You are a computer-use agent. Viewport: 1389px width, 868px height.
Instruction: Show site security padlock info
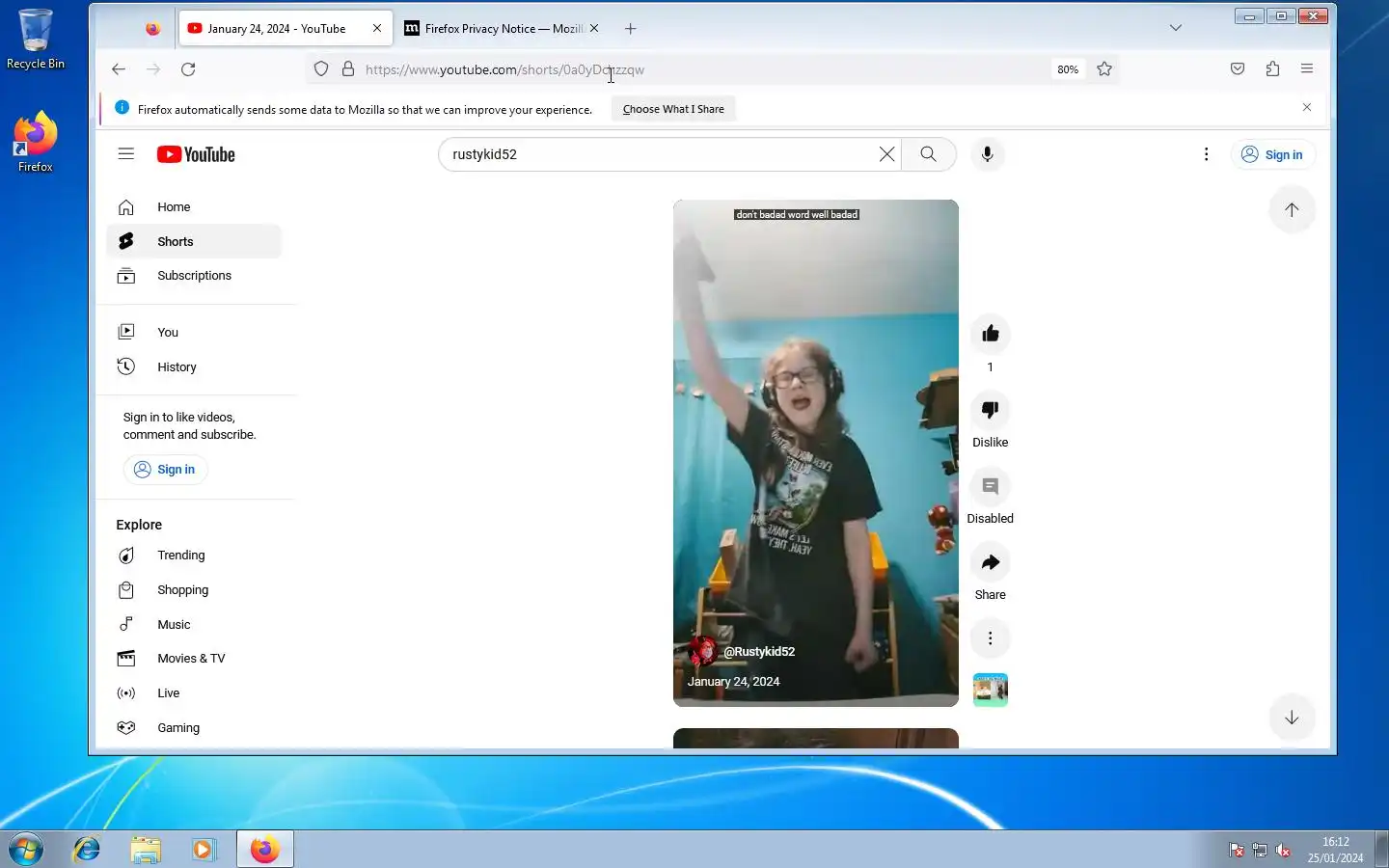click(x=348, y=69)
